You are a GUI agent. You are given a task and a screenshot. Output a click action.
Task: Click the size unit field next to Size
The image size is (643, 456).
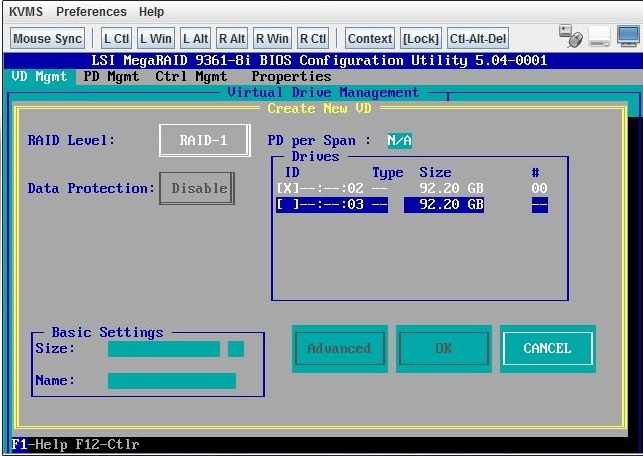tap(236, 349)
